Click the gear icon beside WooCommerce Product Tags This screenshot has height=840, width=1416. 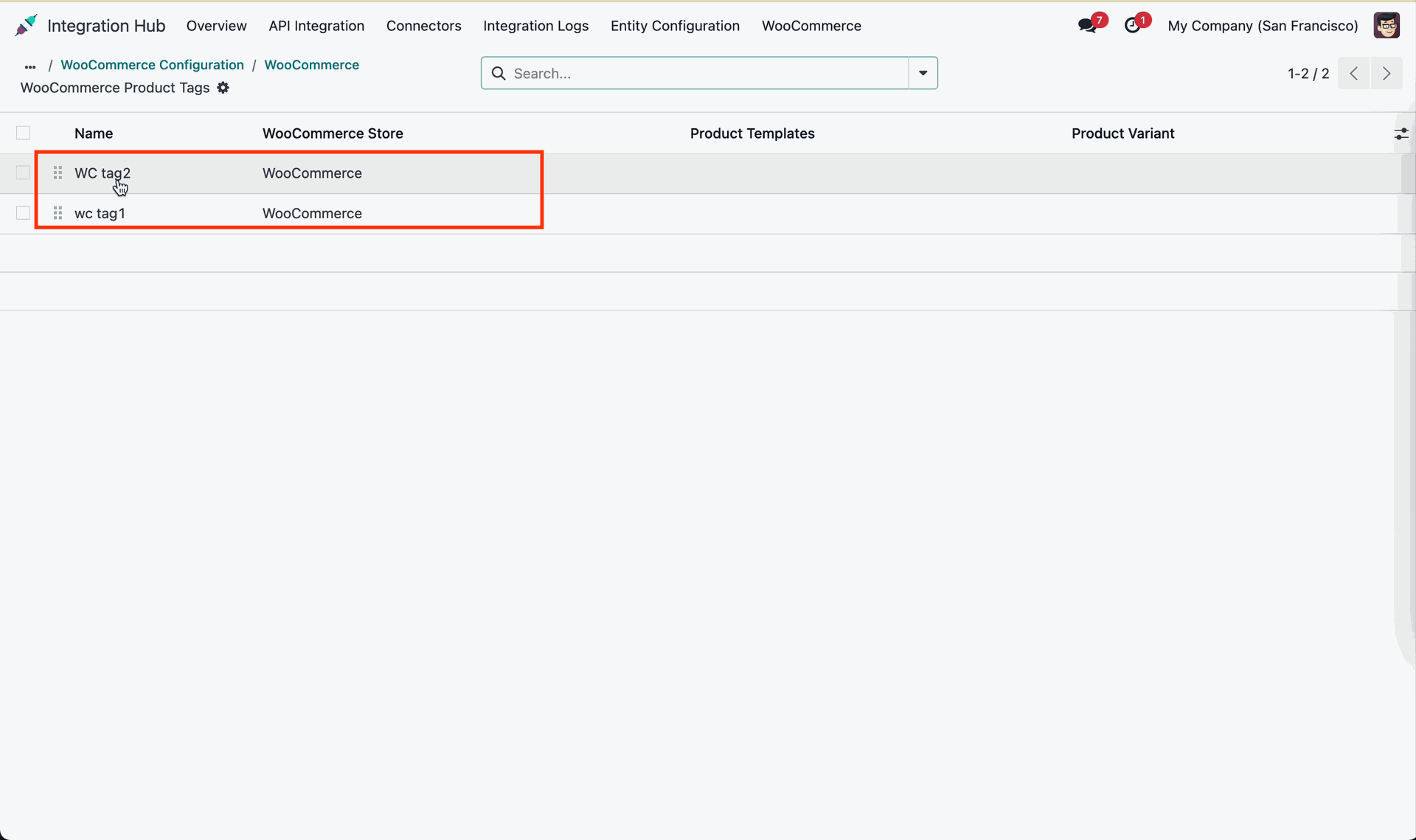tap(223, 88)
